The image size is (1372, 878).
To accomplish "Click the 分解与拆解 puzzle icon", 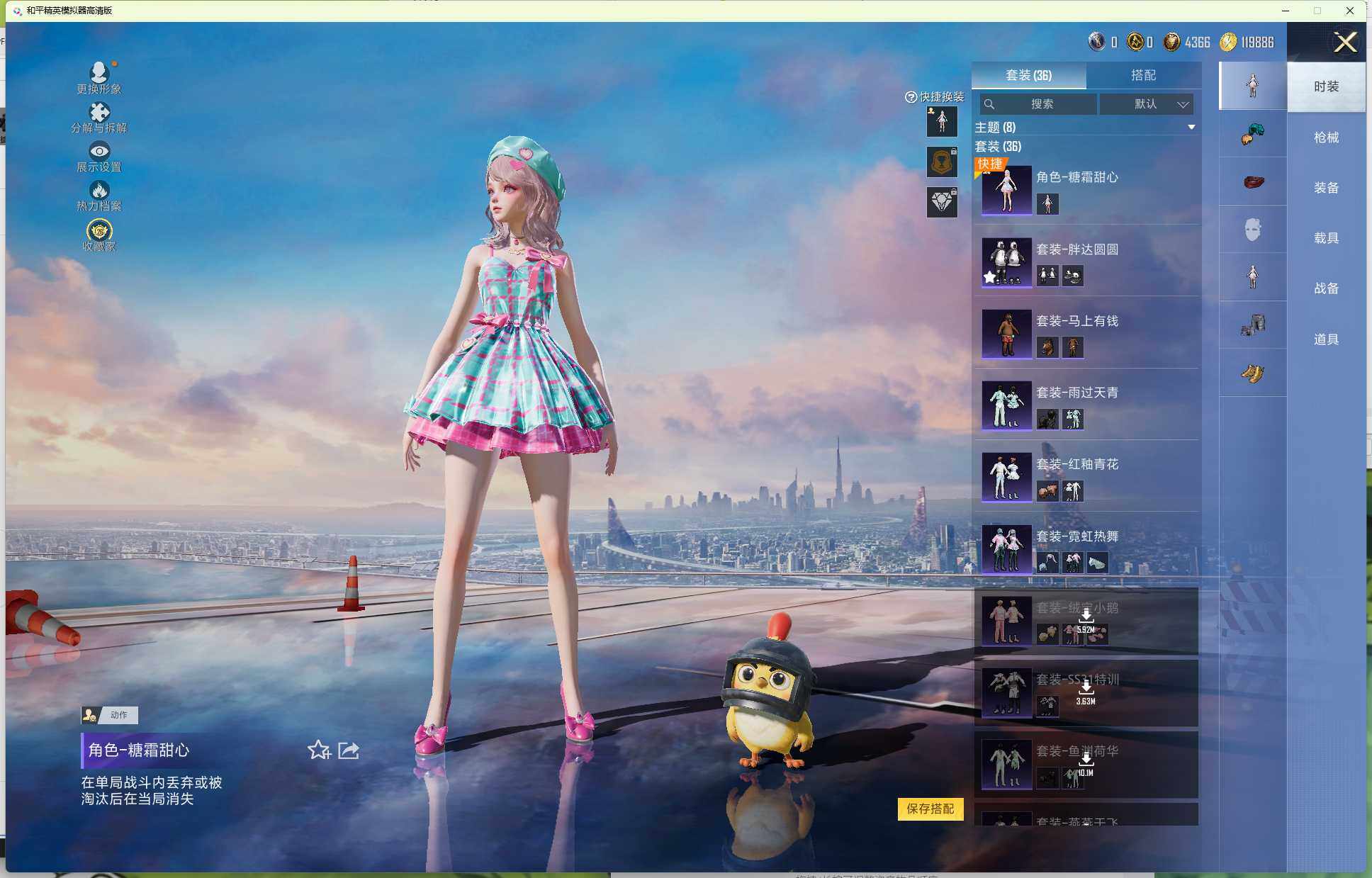I will pyautogui.click(x=99, y=113).
